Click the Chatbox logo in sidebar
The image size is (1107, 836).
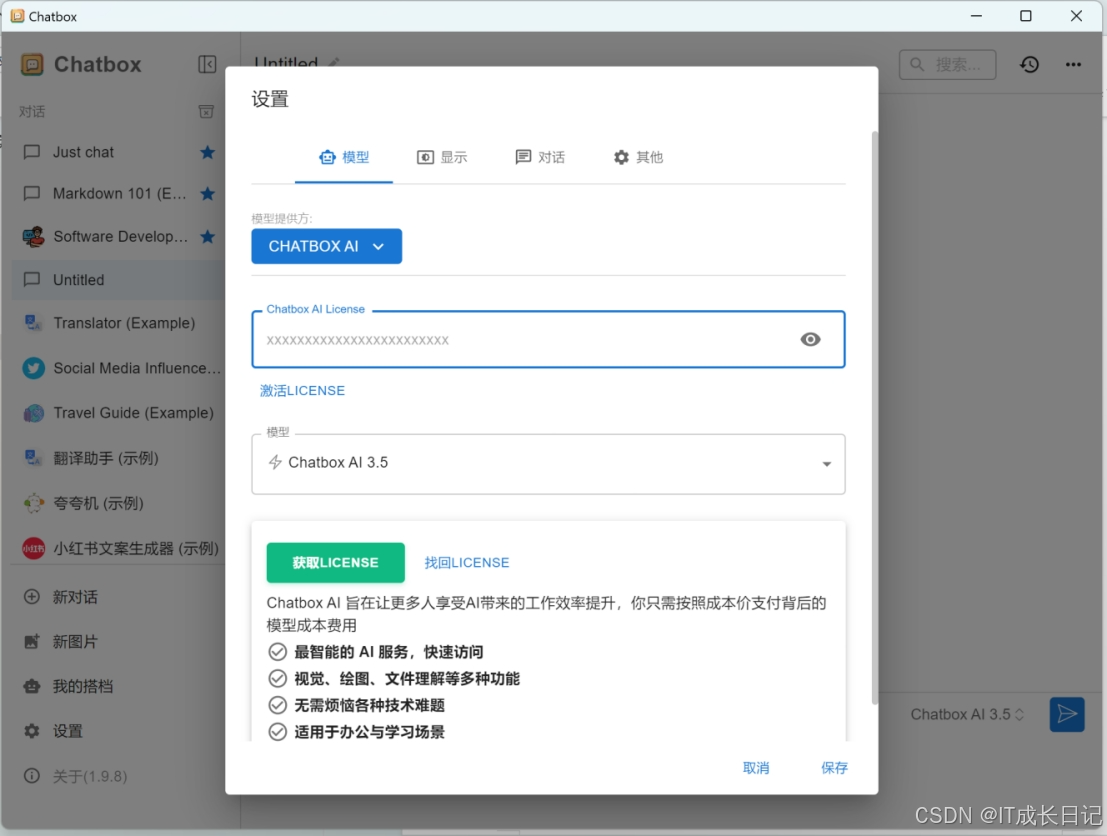tap(32, 64)
